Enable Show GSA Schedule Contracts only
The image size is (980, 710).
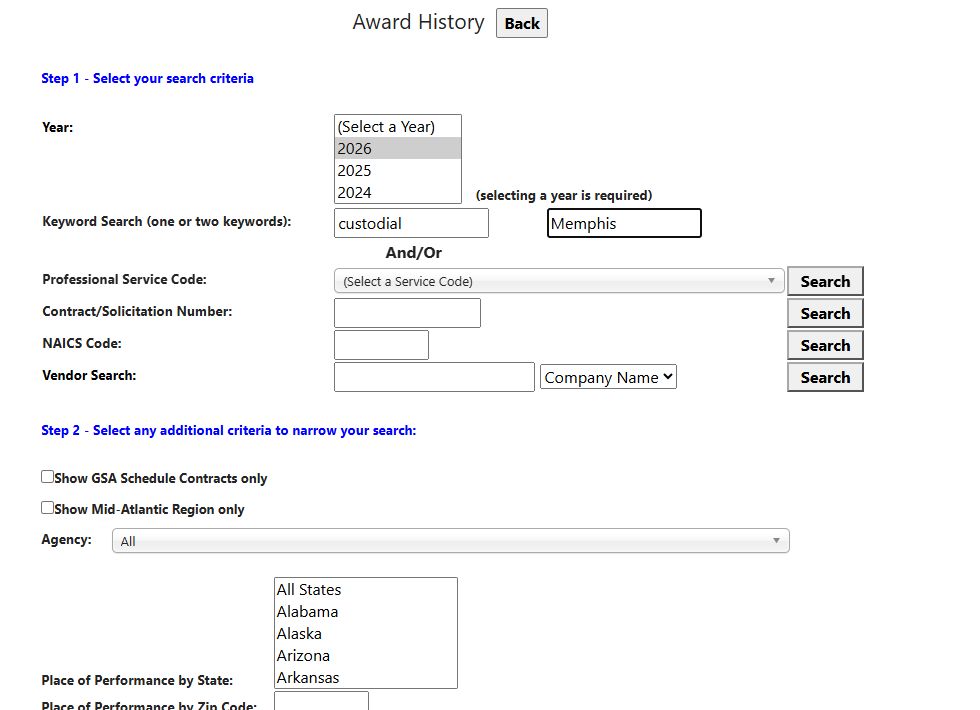point(48,477)
